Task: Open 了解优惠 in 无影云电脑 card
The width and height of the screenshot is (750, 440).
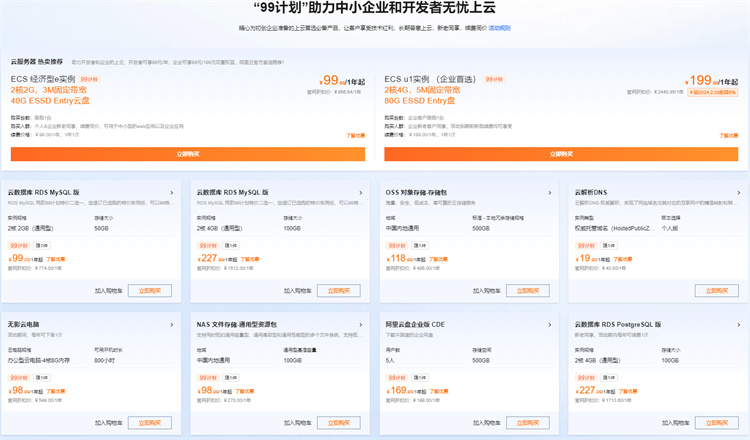Action: 55,391
